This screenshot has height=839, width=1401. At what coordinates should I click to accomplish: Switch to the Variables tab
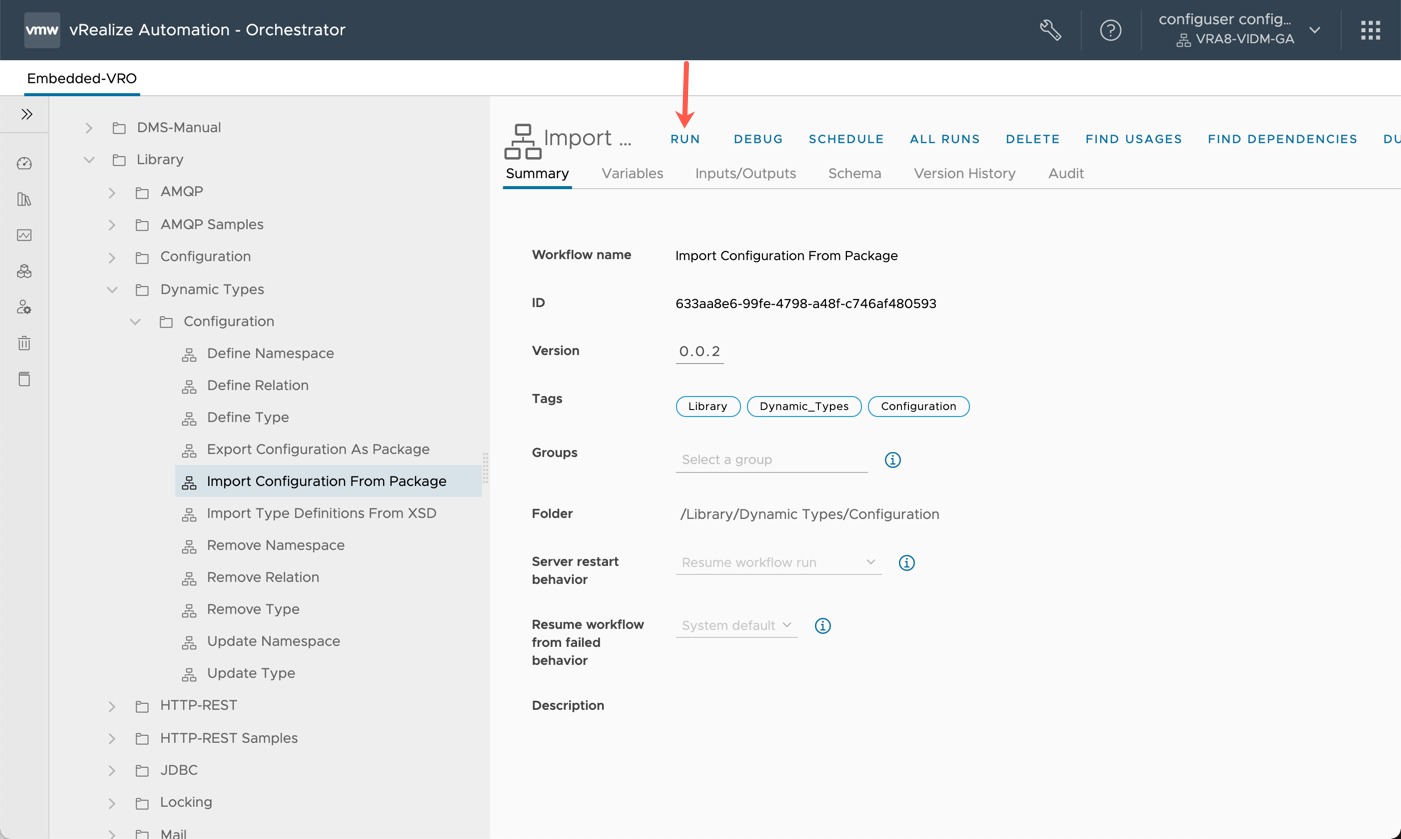(x=632, y=173)
